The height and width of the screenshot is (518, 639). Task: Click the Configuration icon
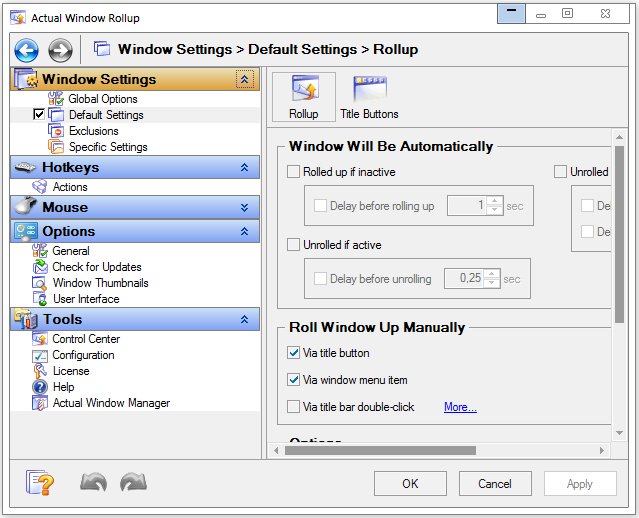pyautogui.click(x=40, y=355)
